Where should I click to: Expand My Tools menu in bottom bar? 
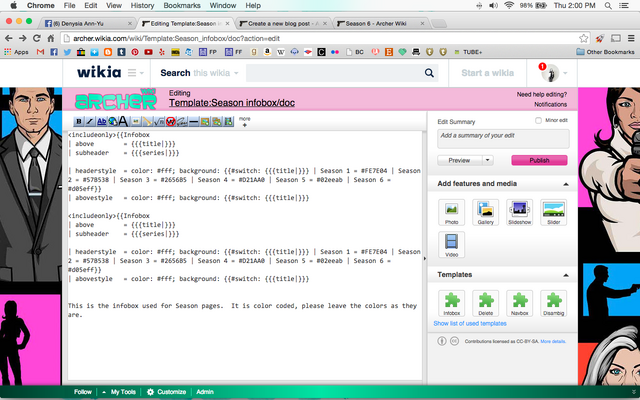(119, 392)
